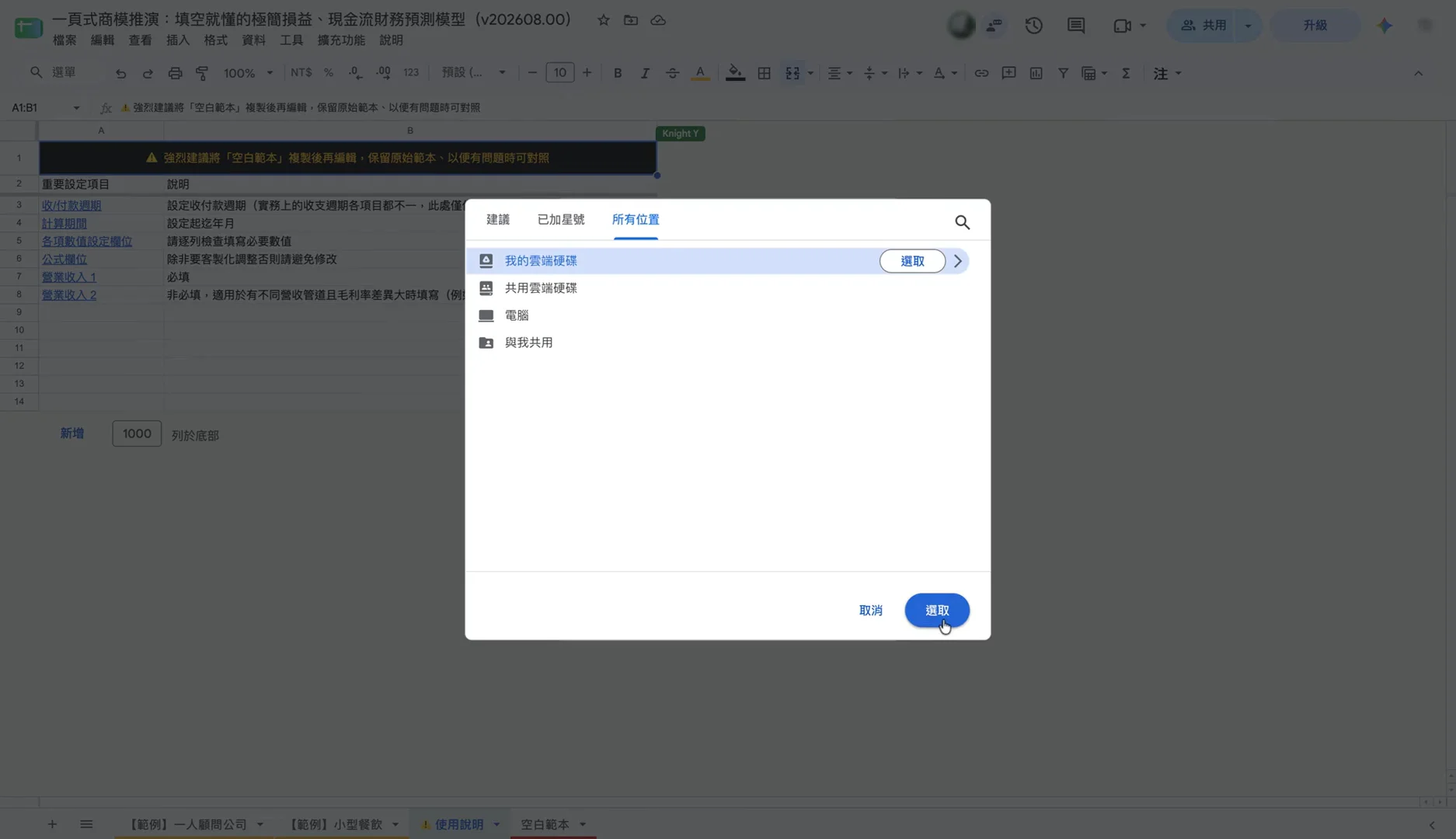Click the undo arrow in the toolbar
The image size is (1456, 839).
click(120, 73)
